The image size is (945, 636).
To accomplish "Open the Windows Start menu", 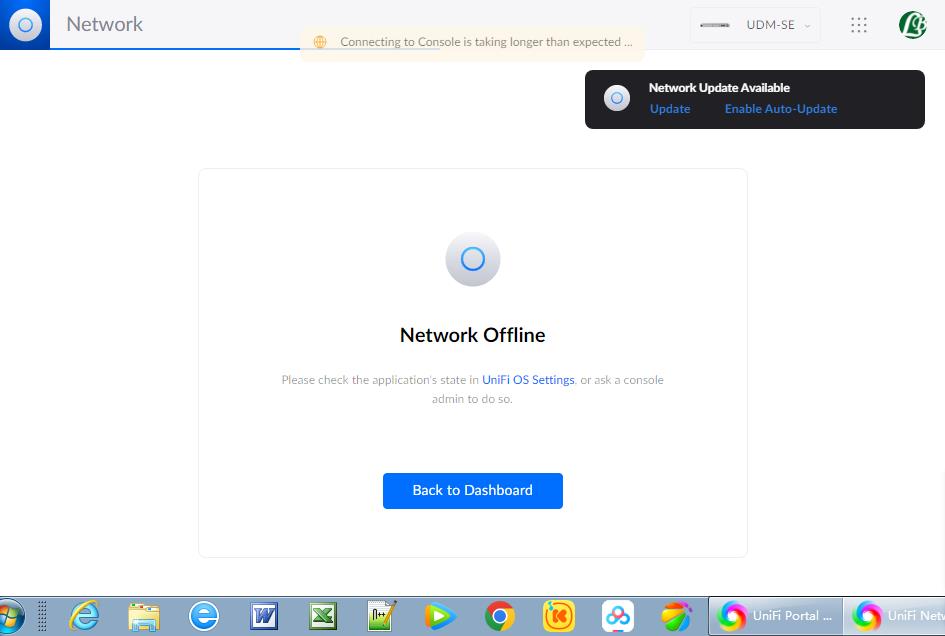I will pos(11,617).
